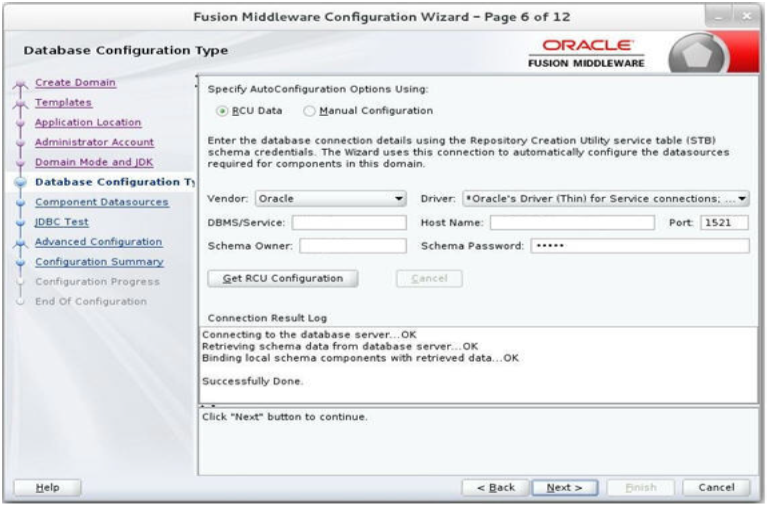Image resolution: width=769 pixels, height=505 pixels.
Task: Go to the Create Domain step
Action: tap(75, 82)
